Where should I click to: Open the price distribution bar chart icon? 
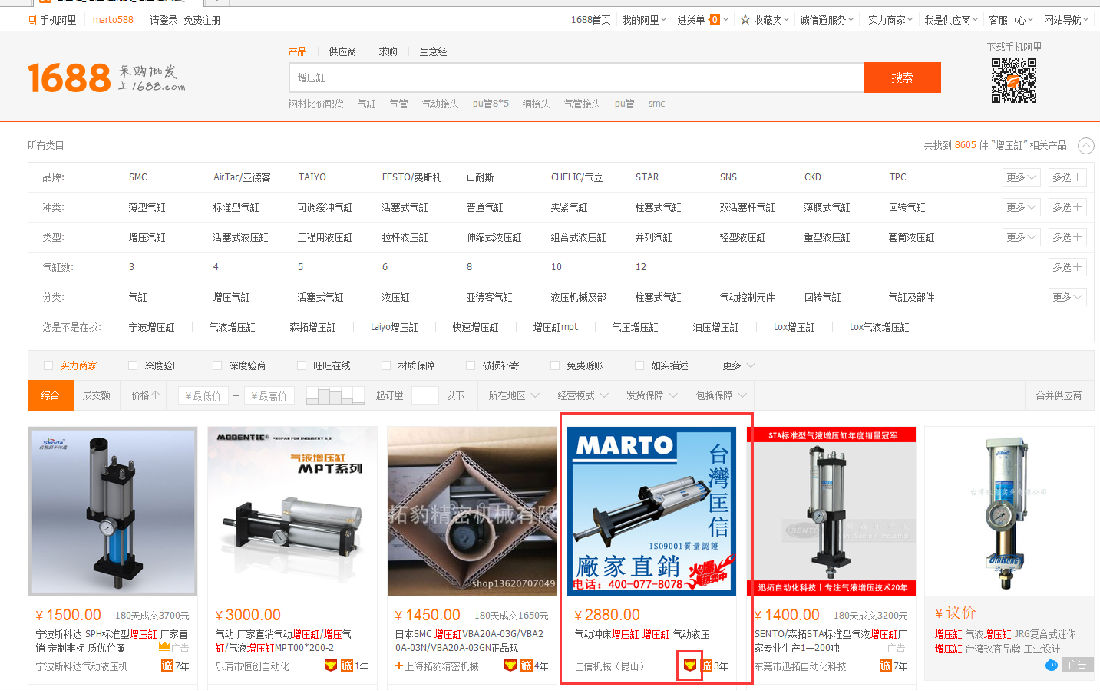[x=335, y=396]
